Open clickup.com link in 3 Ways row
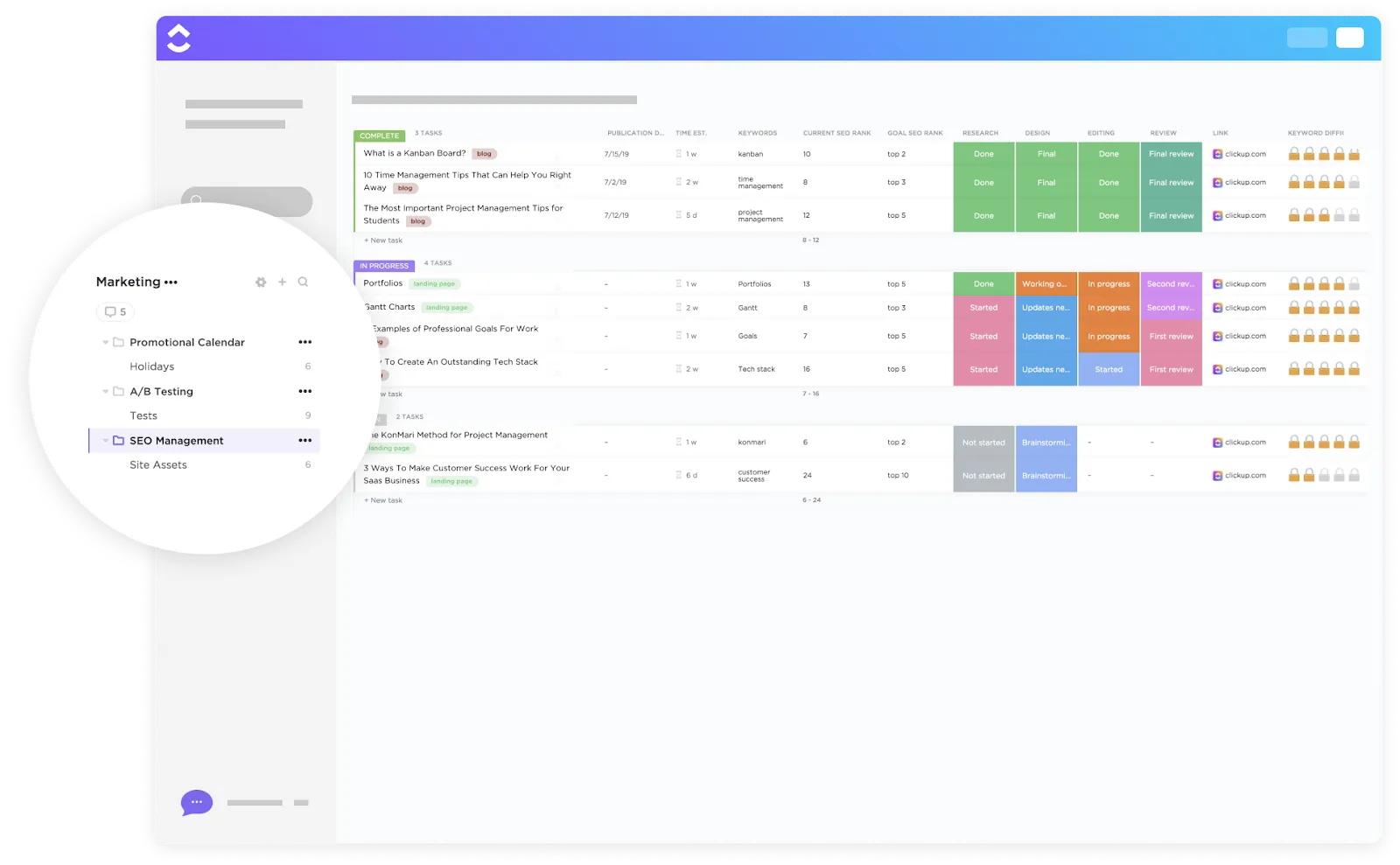1400x865 pixels. (1245, 476)
